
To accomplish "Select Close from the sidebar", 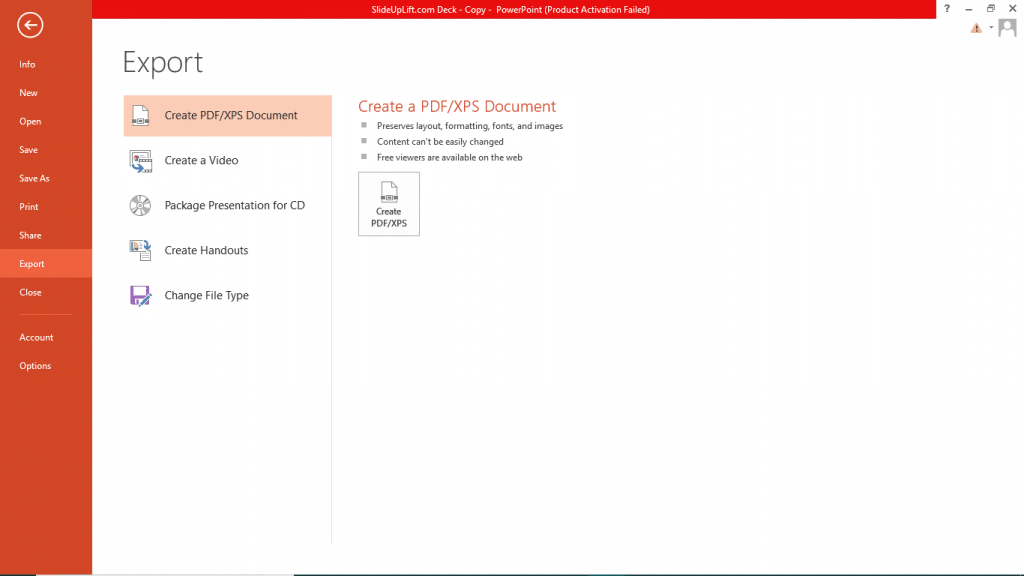I will pos(29,292).
